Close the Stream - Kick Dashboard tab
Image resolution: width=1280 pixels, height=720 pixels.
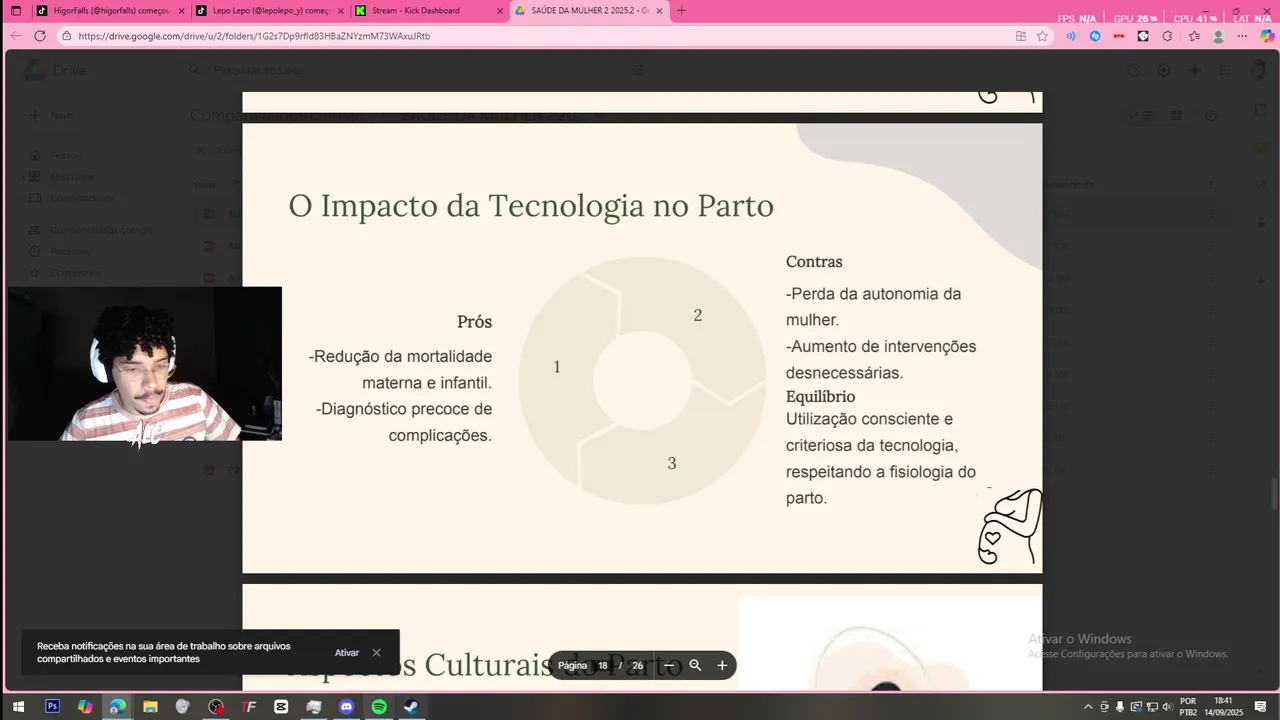(x=500, y=11)
